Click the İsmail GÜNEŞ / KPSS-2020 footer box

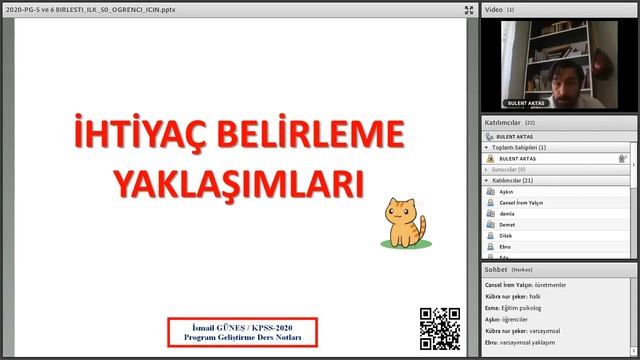pos(242,332)
